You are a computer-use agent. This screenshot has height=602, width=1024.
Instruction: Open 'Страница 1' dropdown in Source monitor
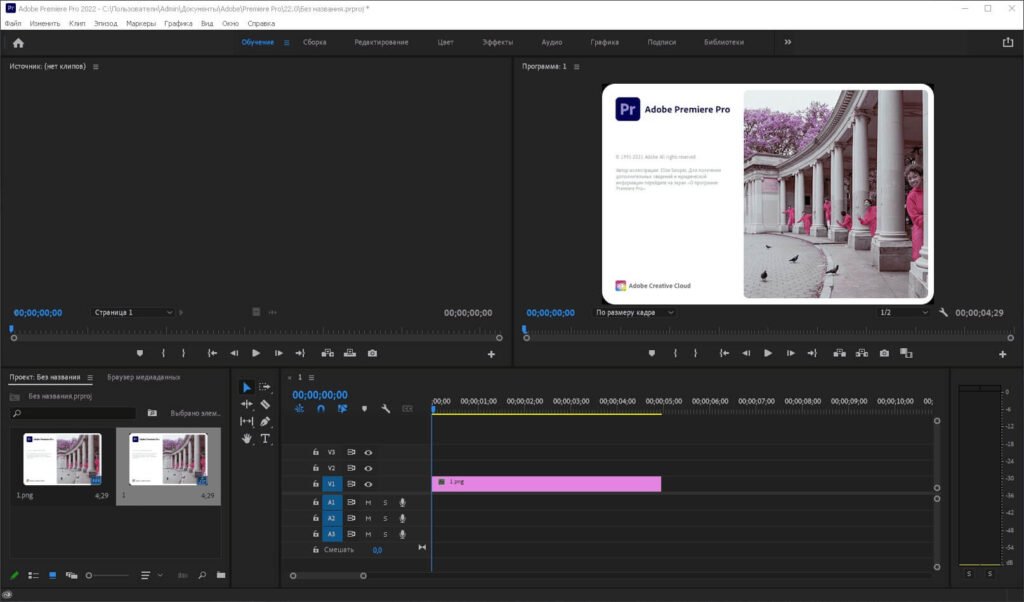coord(133,313)
